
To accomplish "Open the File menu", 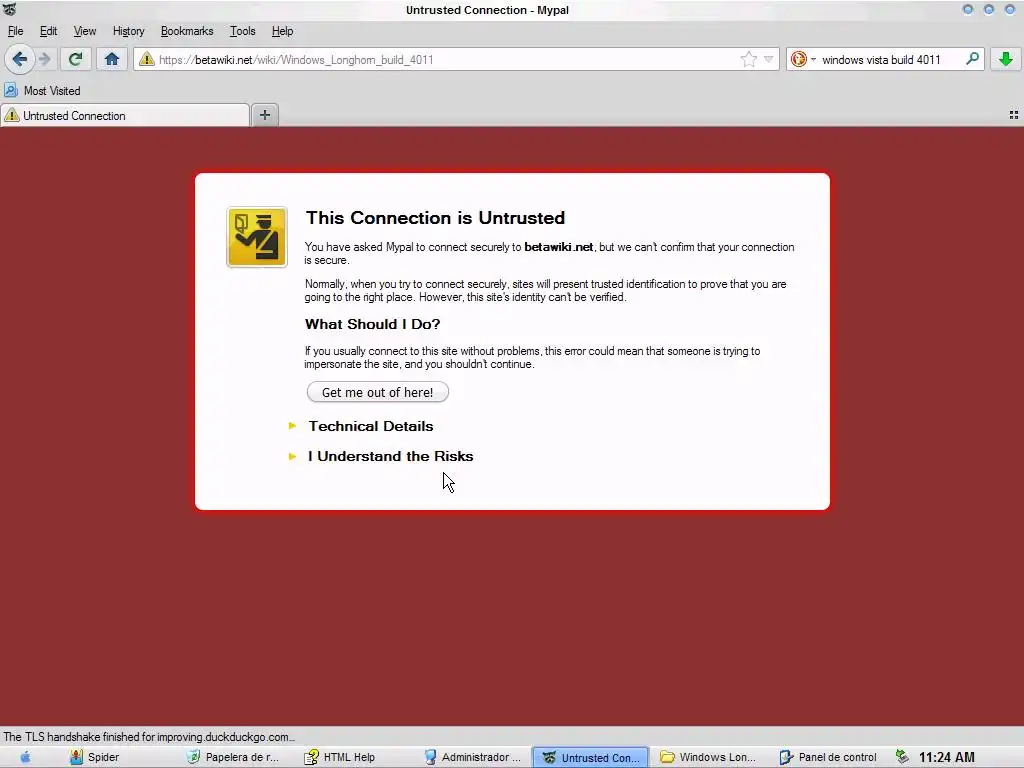I will (x=16, y=31).
